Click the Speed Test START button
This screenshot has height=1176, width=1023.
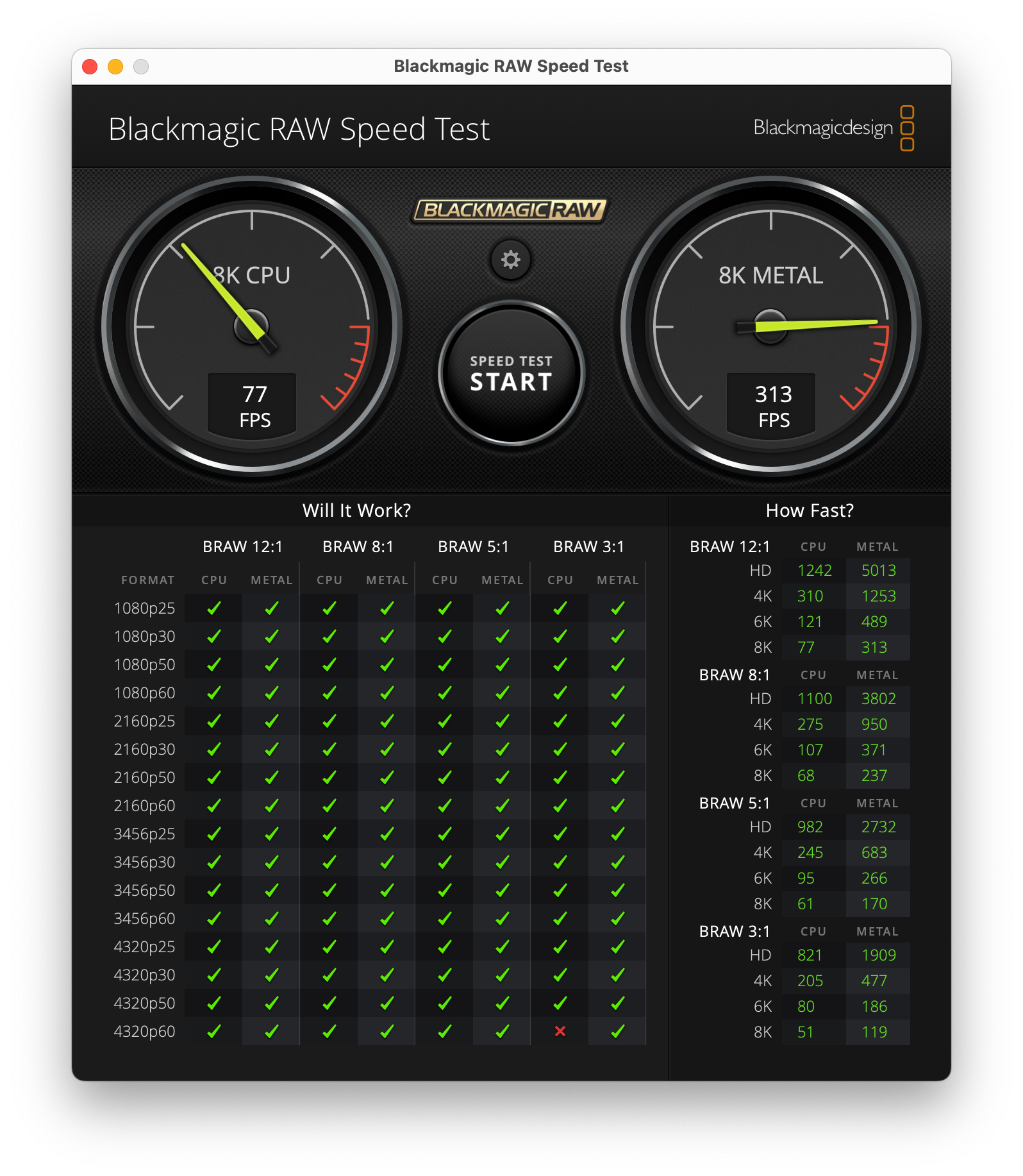click(x=511, y=373)
